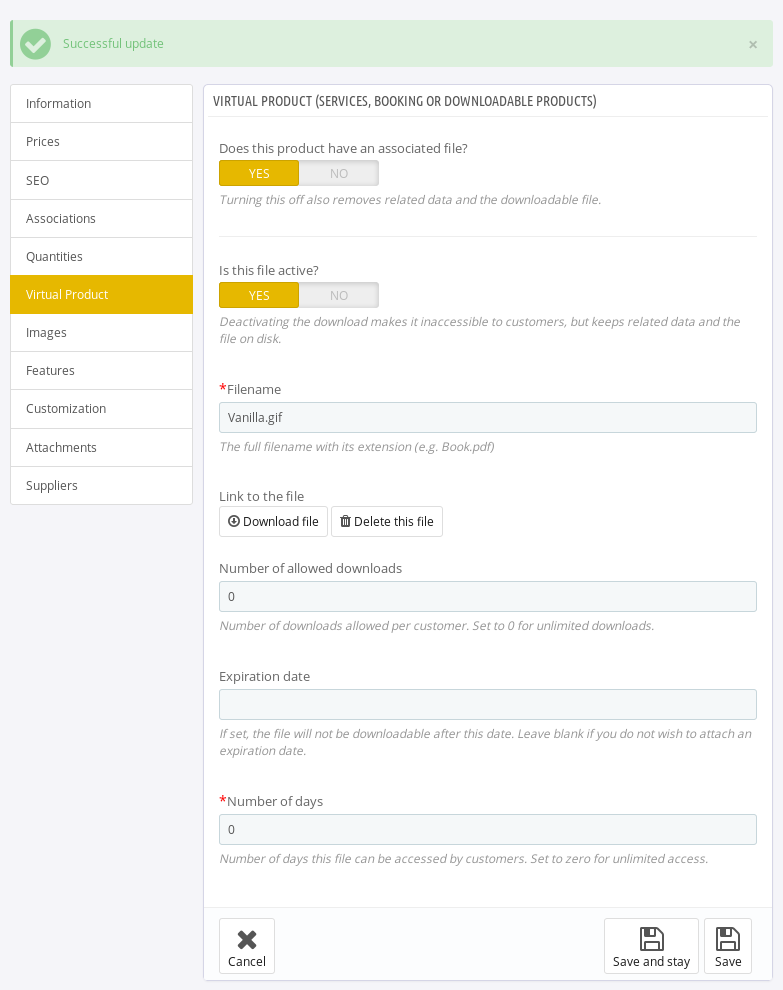783x990 pixels.
Task: Click the Delete this file button
Action: [387, 521]
